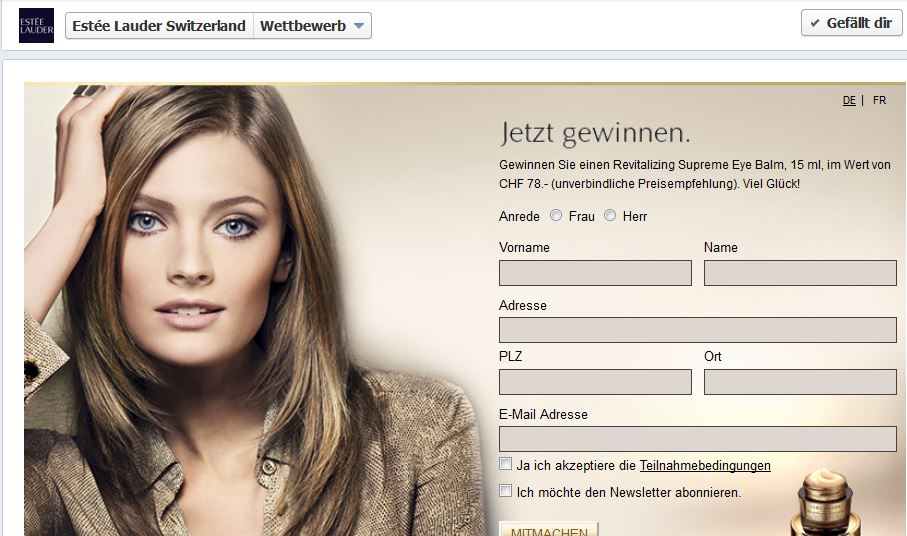This screenshot has width=907, height=536.
Task: Click the Adresse input field
Action: coord(697,330)
